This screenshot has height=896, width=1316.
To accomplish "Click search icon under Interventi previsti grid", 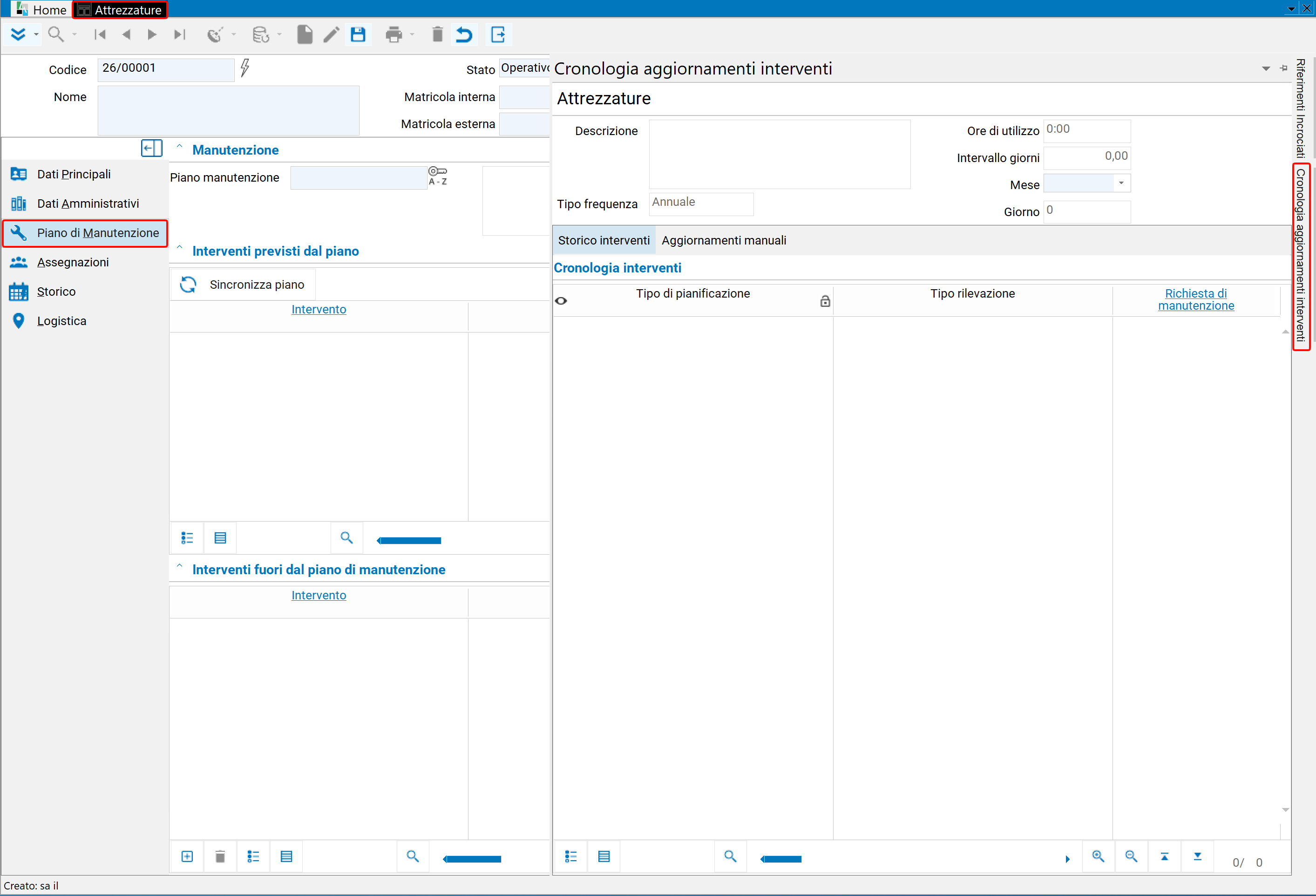I will click(346, 537).
